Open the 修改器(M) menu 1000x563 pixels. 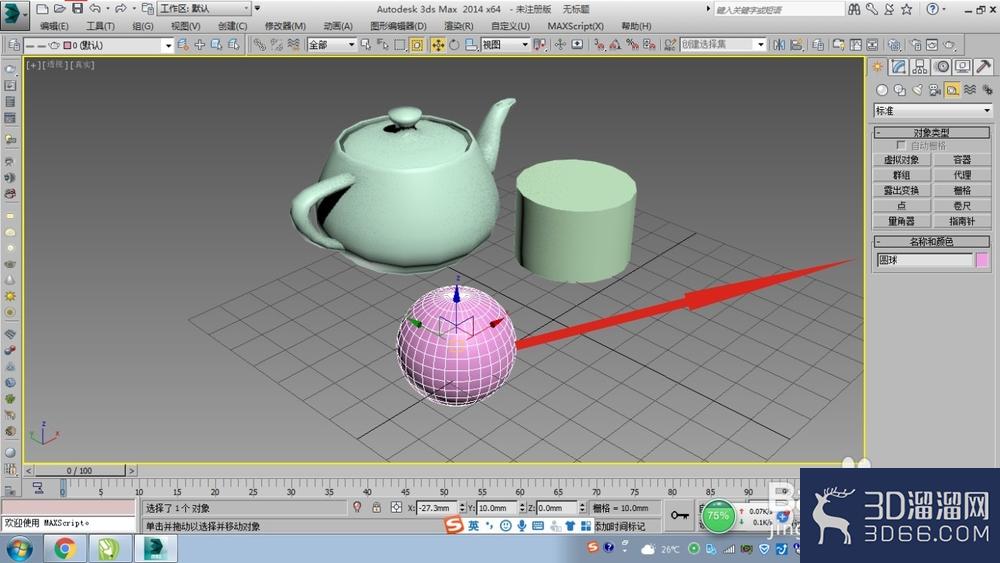click(x=285, y=26)
